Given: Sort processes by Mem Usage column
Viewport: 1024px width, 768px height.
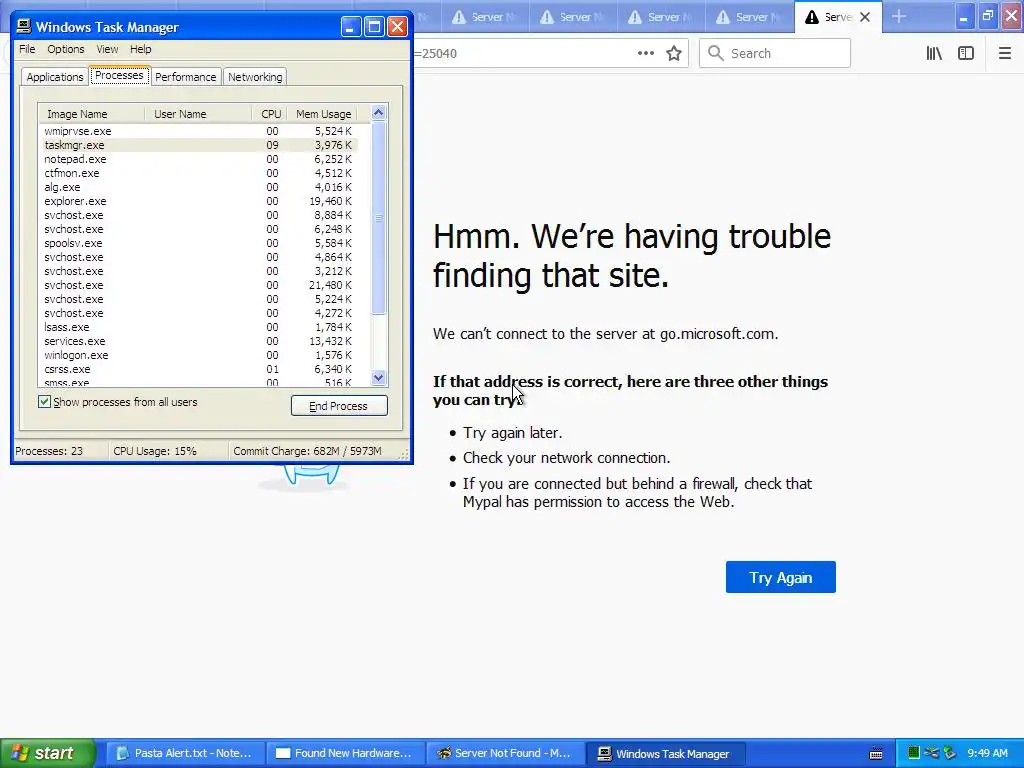Looking at the screenshot, I should 323,114.
